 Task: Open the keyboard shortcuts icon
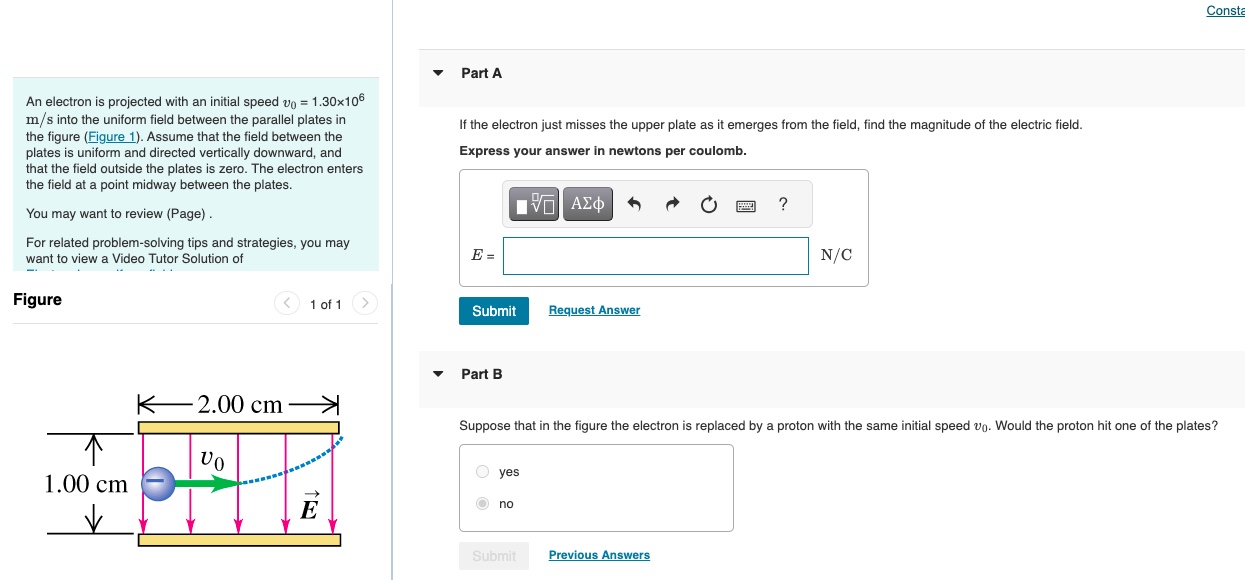[746, 204]
